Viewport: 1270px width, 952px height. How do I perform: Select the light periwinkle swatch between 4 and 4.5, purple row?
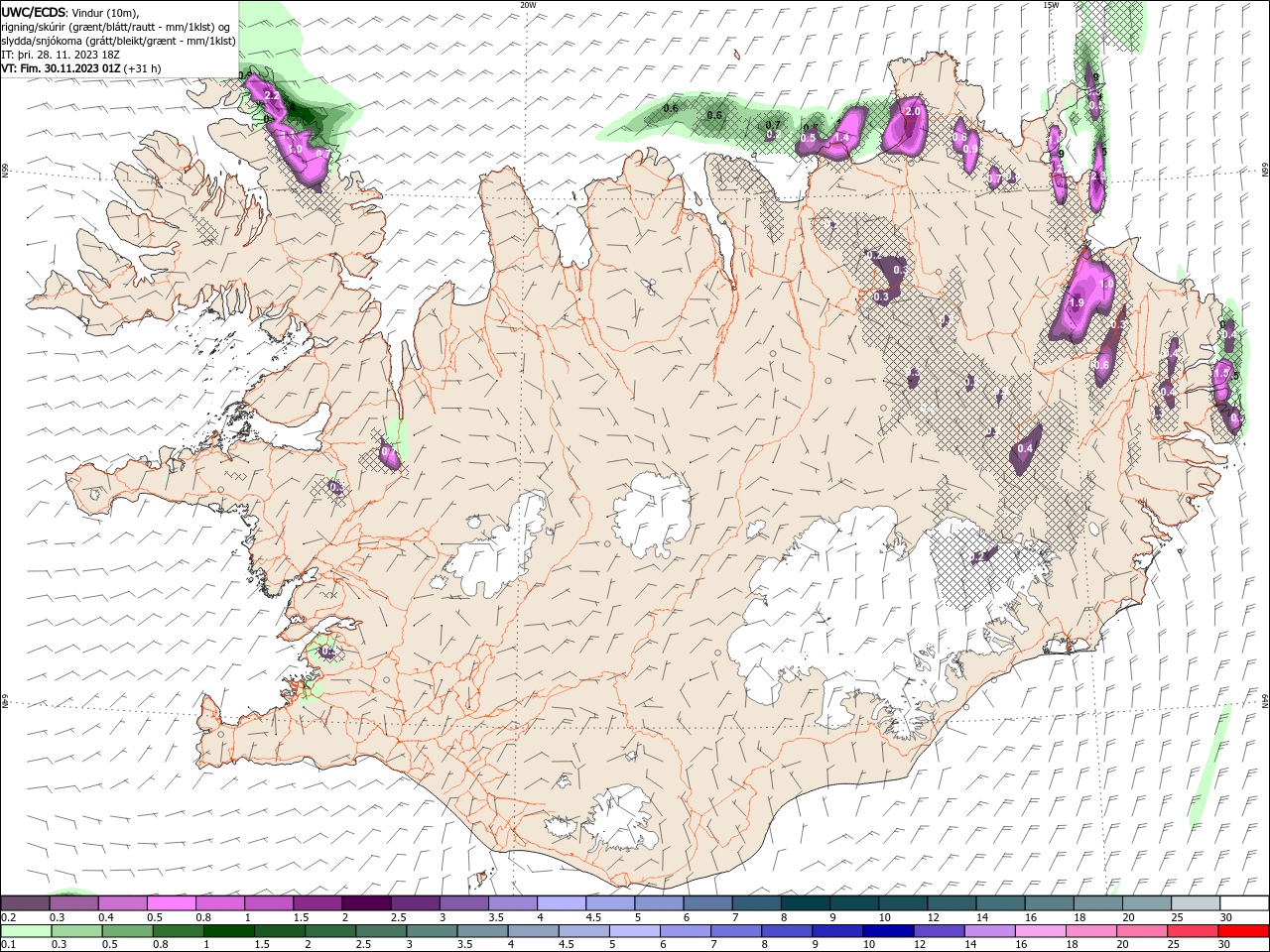(562, 903)
